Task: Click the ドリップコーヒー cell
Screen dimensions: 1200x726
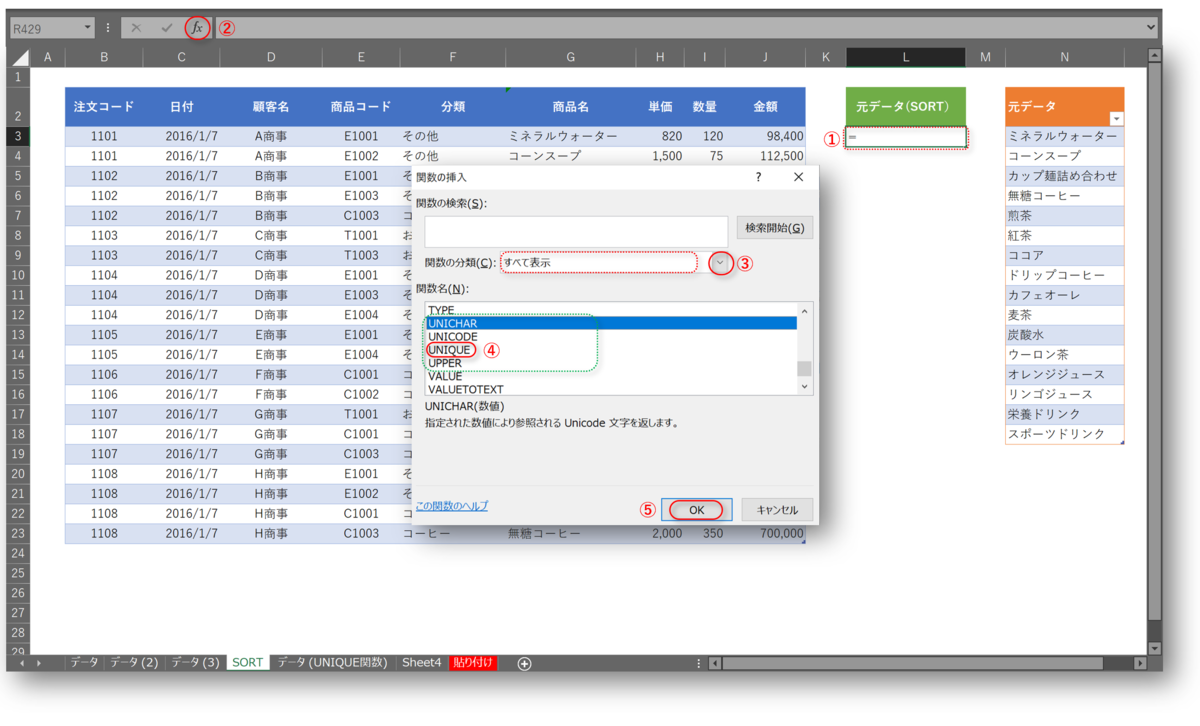Action: [1064, 275]
